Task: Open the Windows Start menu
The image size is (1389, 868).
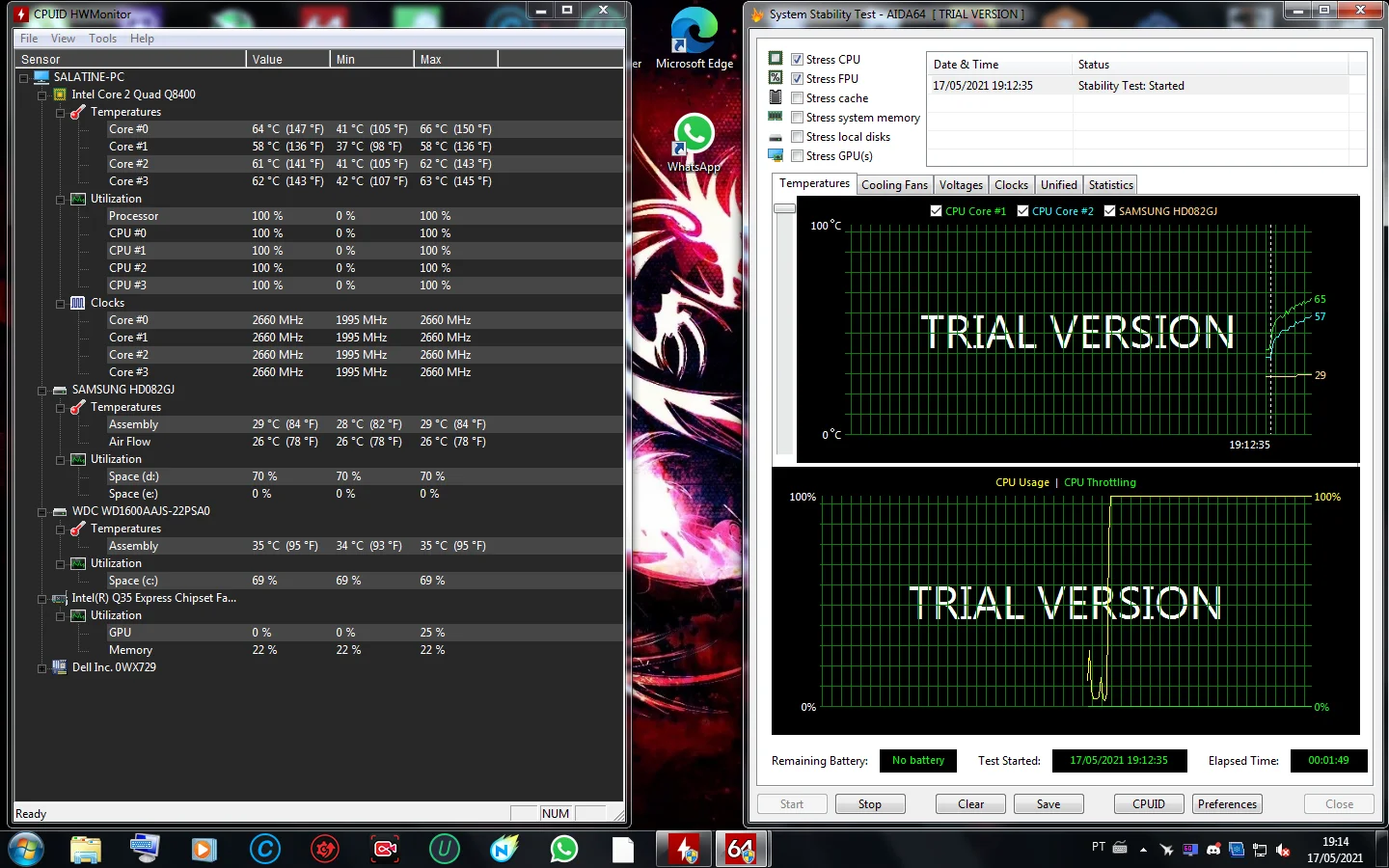Action: pos(26,849)
